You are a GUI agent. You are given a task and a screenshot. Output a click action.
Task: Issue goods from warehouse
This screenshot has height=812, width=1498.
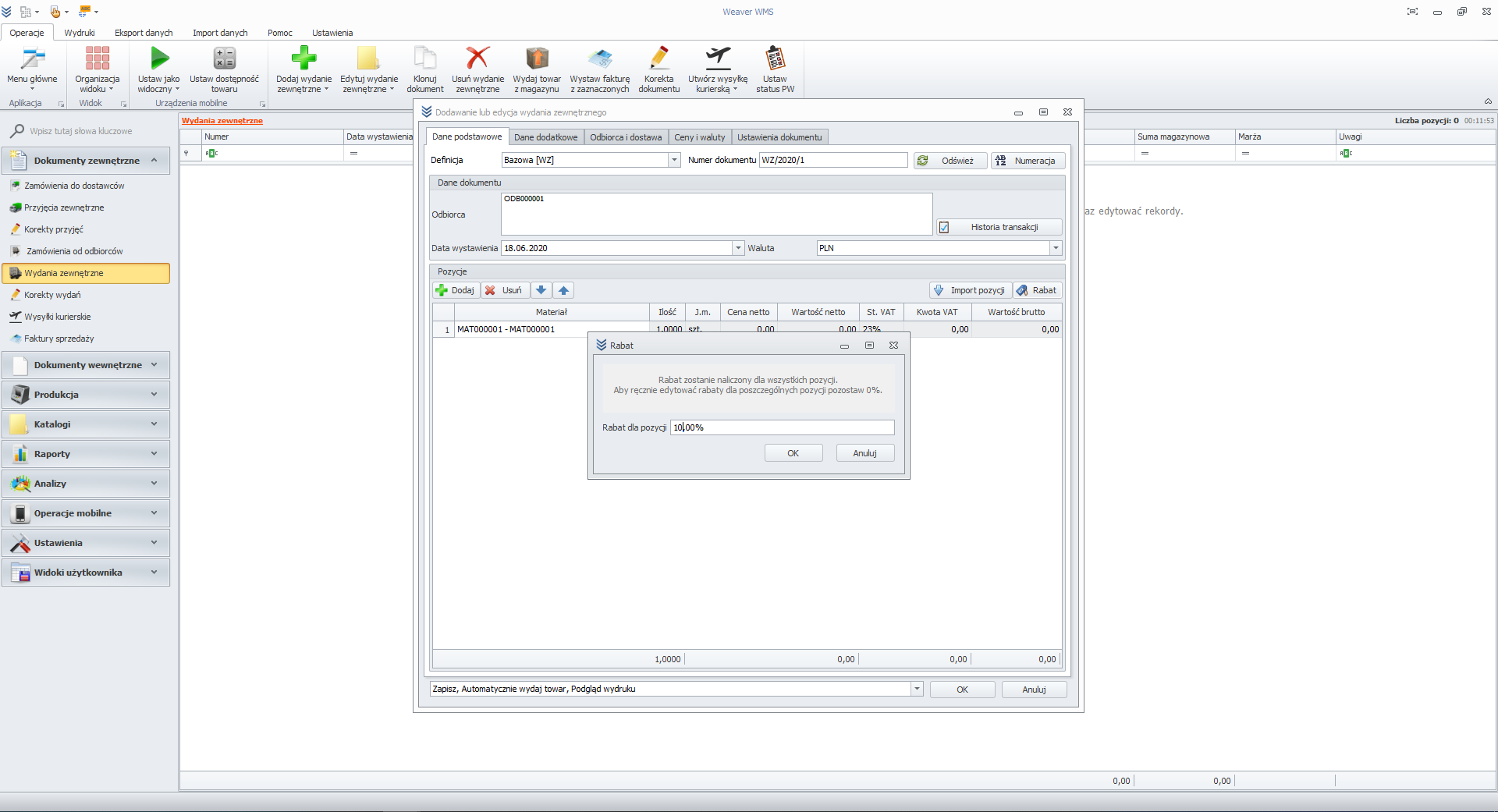pos(537,70)
